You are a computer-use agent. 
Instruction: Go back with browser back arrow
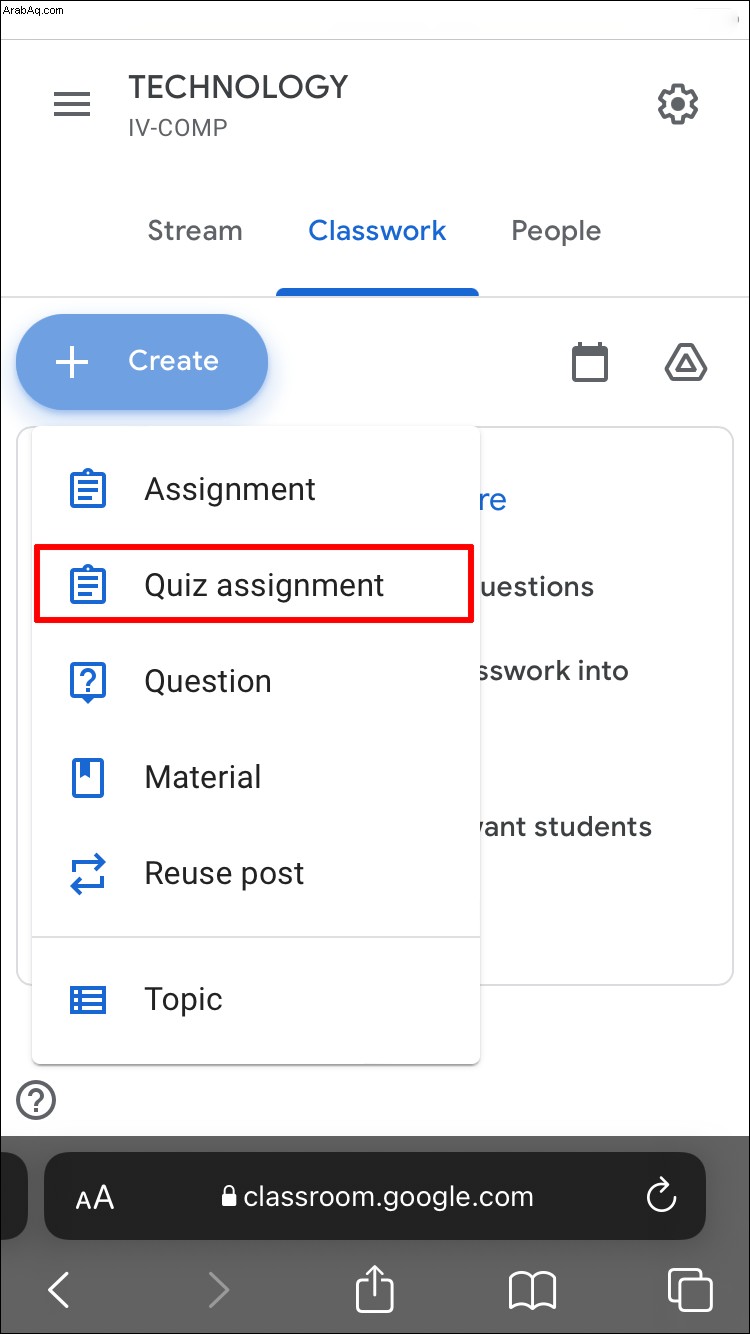click(x=59, y=1290)
